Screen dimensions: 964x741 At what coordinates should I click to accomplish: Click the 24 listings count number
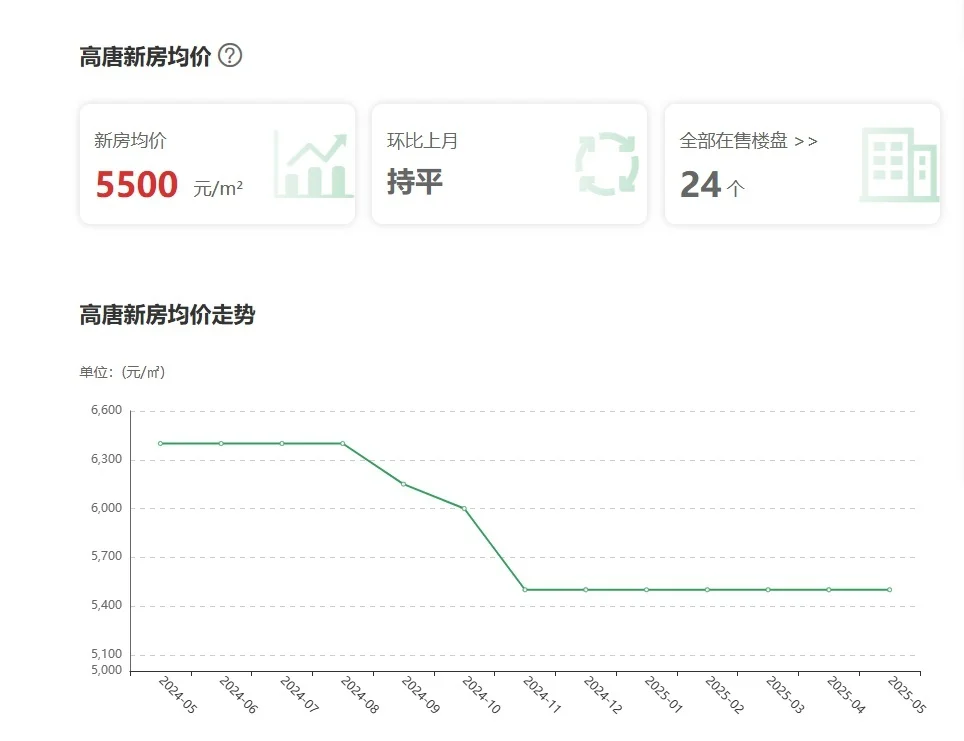click(700, 185)
